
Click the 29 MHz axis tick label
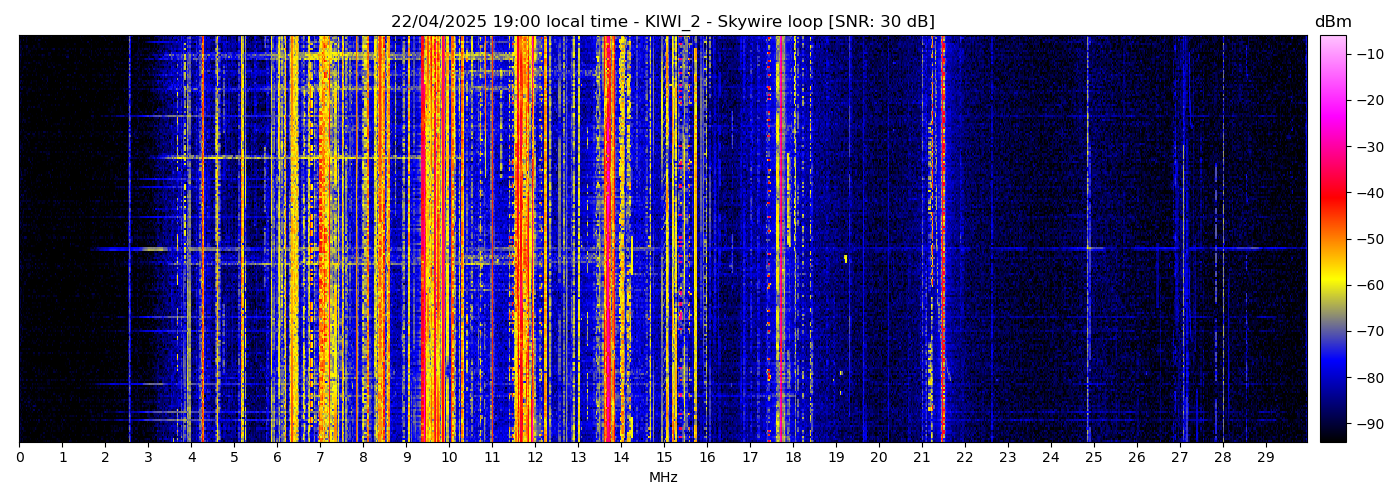(1265, 458)
